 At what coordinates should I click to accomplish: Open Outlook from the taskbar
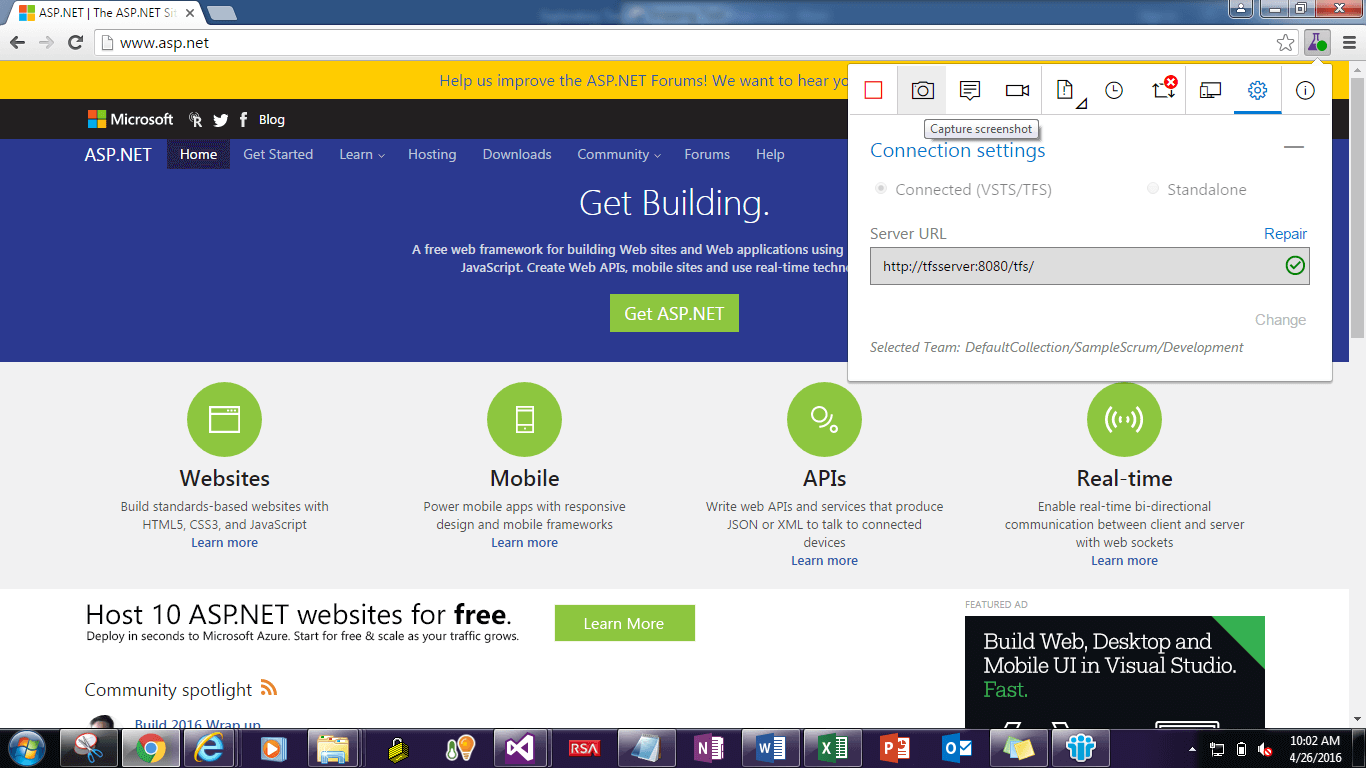(957, 748)
